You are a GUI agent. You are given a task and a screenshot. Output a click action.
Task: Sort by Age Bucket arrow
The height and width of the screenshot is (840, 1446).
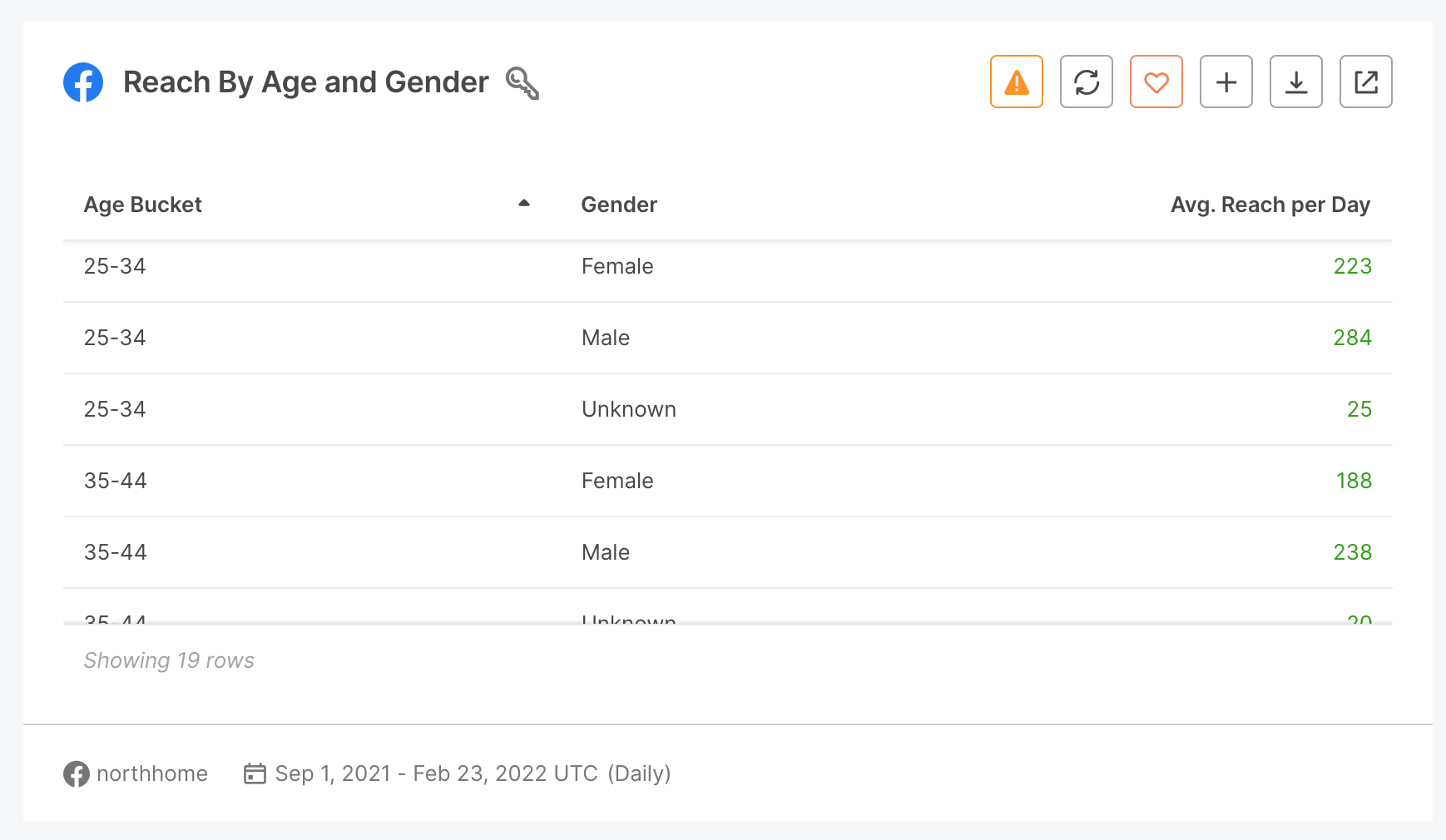click(524, 203)
